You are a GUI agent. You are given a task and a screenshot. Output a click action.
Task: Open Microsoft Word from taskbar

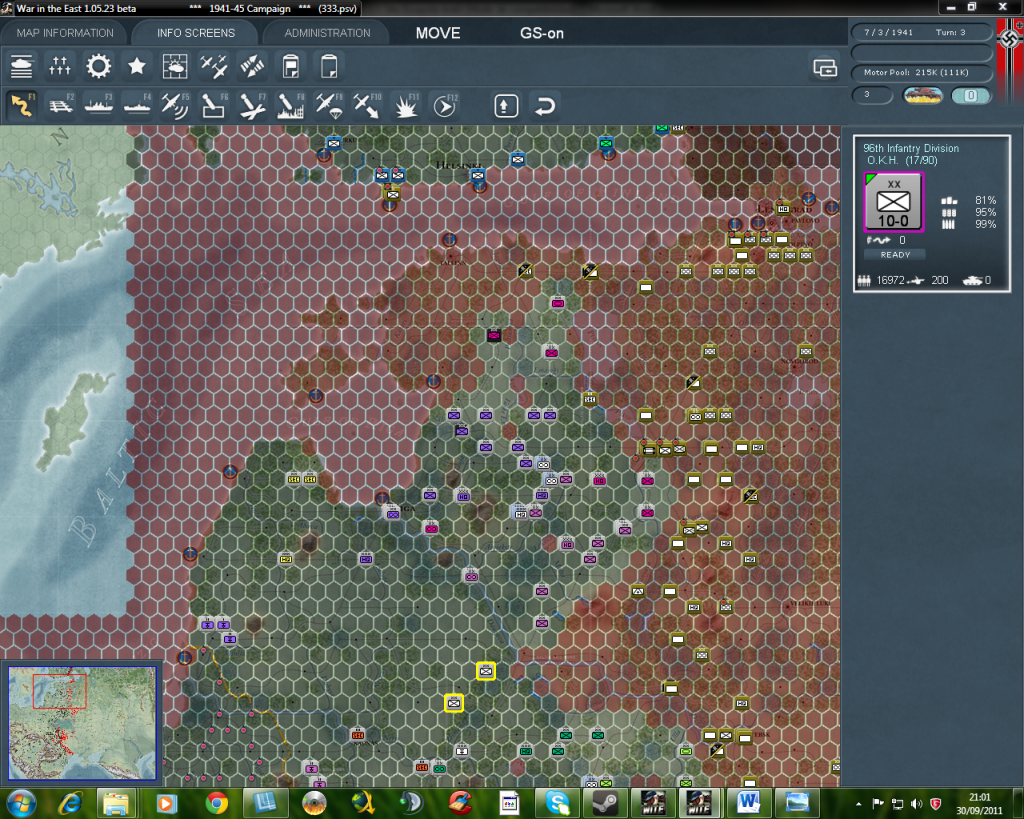pyautogui.click(x=748, y=803)
